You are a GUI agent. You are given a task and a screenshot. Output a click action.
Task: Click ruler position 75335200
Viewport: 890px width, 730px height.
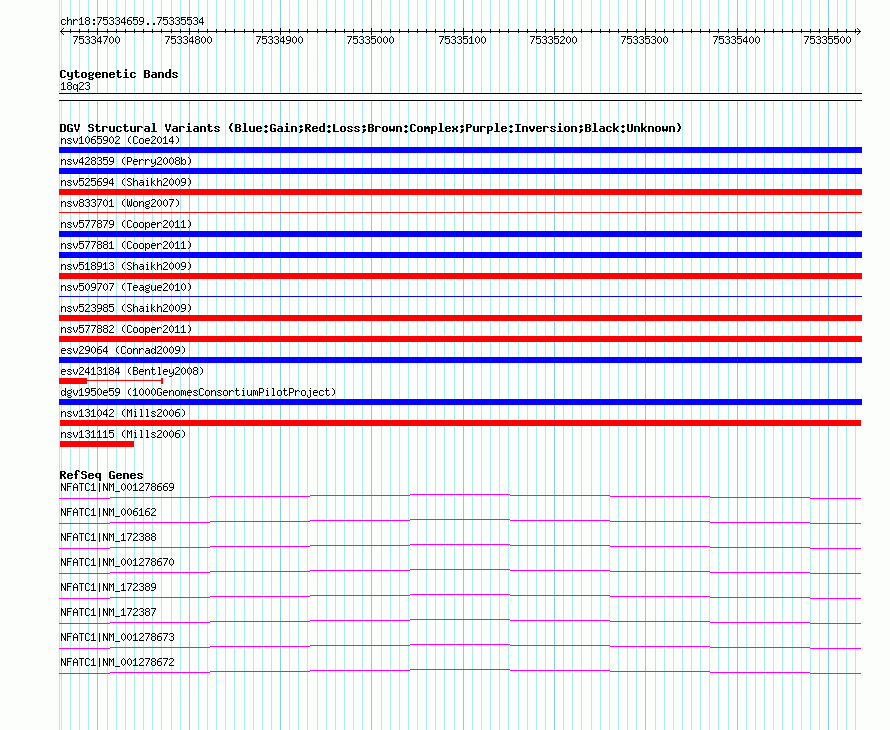pos(553,40)
